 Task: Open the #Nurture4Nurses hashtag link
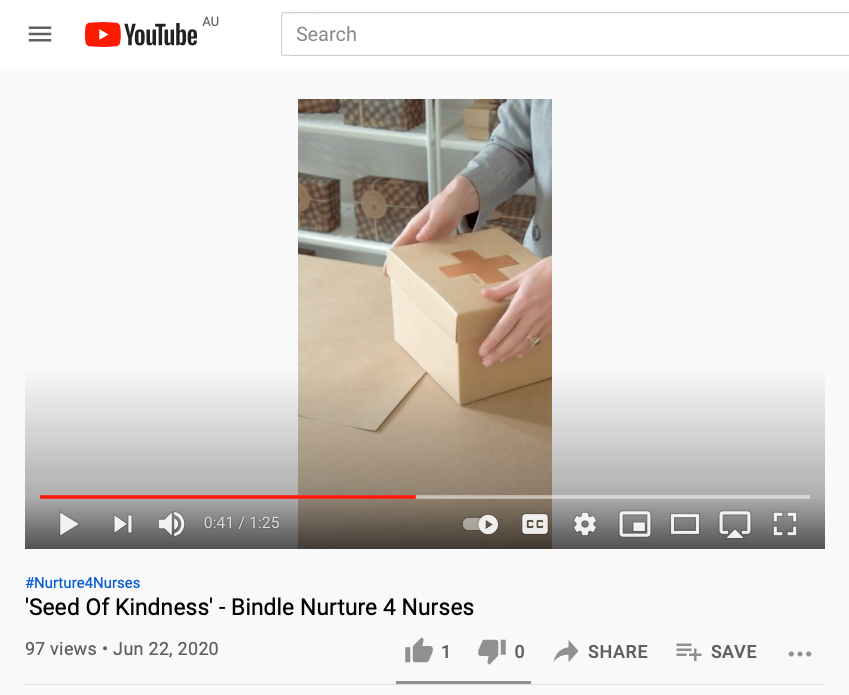click(x=83, y=582)
